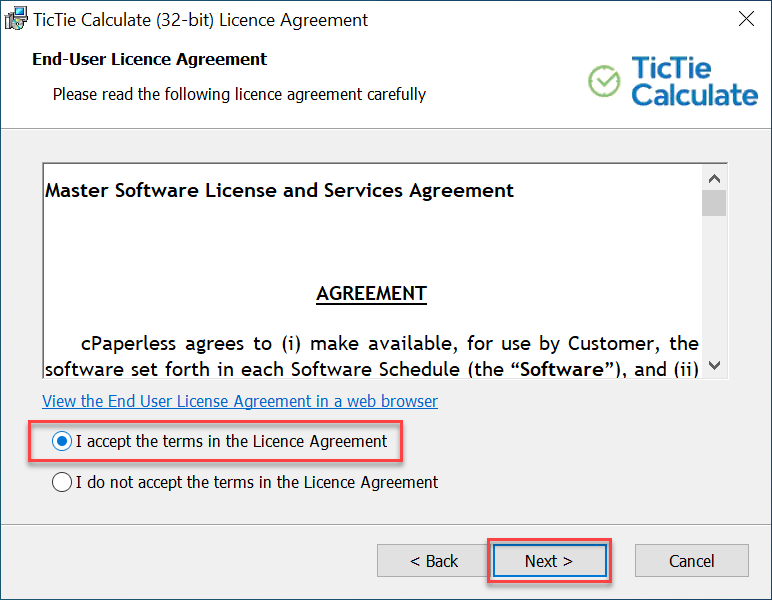Screen dimensions: 772x600
Task: Proceed with the Next button
Action: (x=549, y=561)
